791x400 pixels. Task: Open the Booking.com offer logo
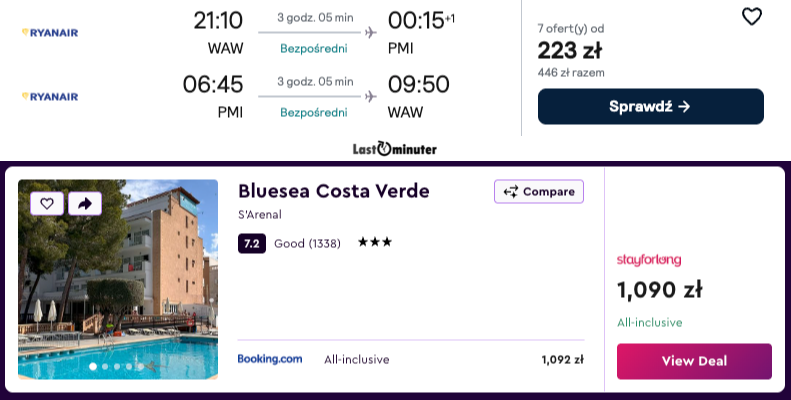pos(270,359)
